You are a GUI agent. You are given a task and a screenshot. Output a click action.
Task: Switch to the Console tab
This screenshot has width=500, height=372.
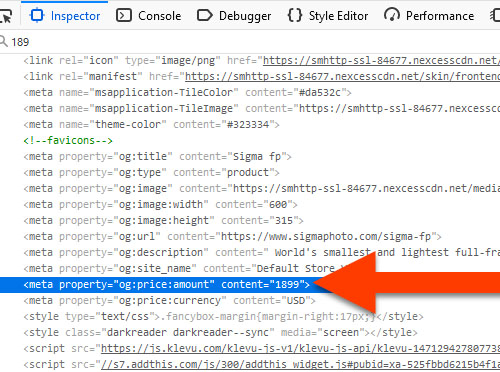coord(148,16)
